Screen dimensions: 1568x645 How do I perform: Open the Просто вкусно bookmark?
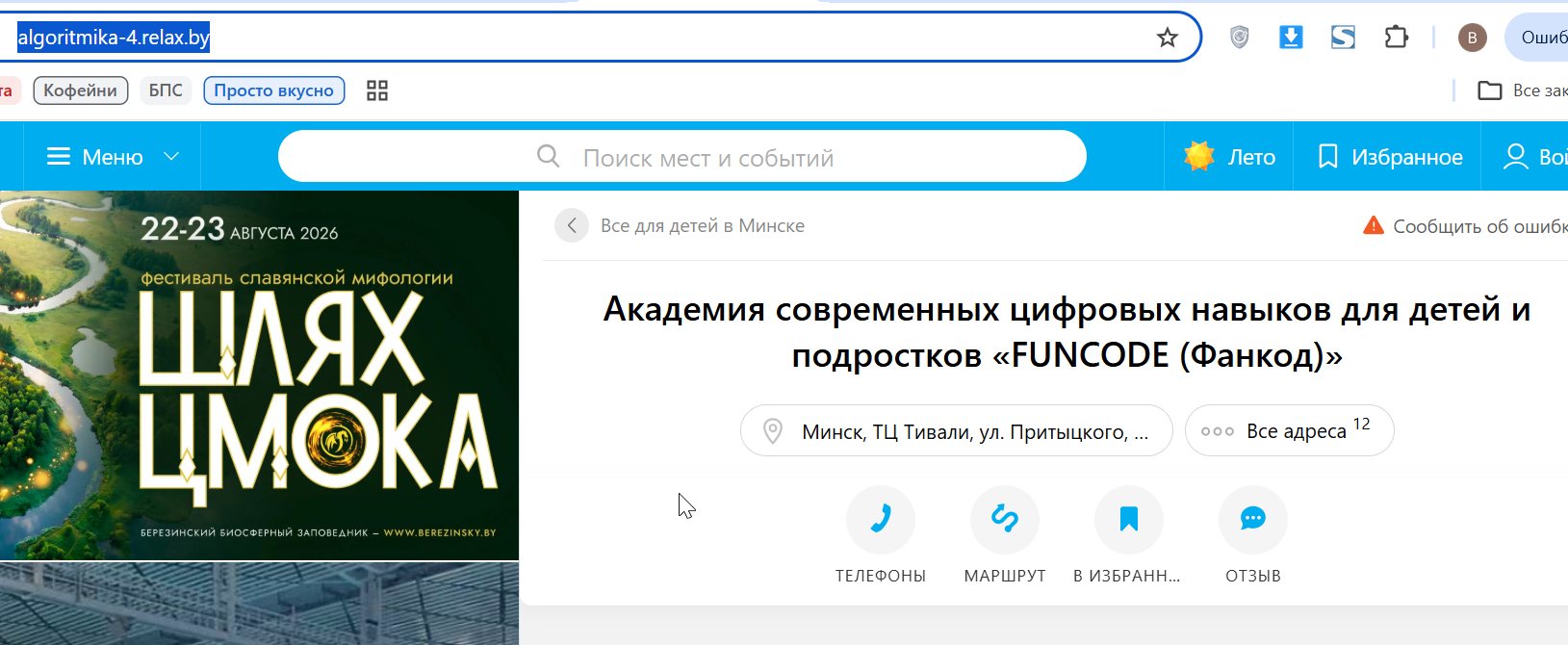(274, 90)
